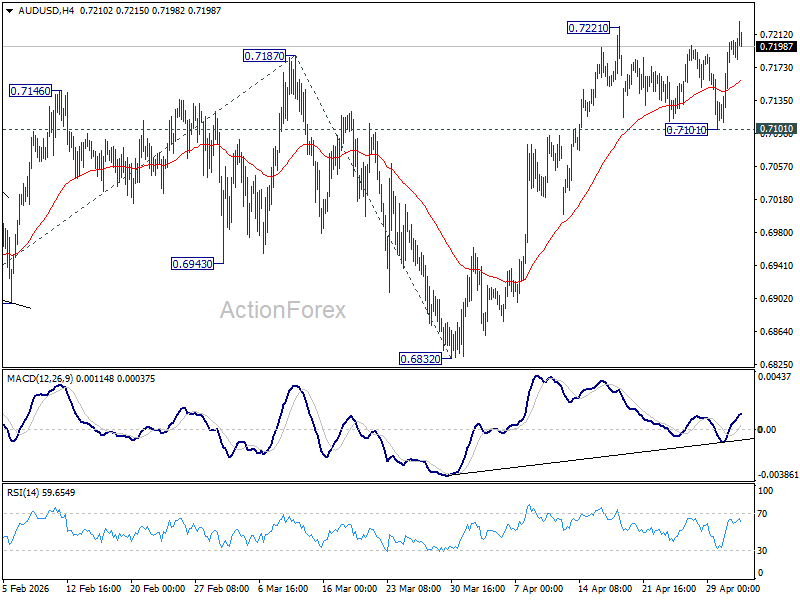Click the 12 Feb 16:00 date label

click(94, 589)
